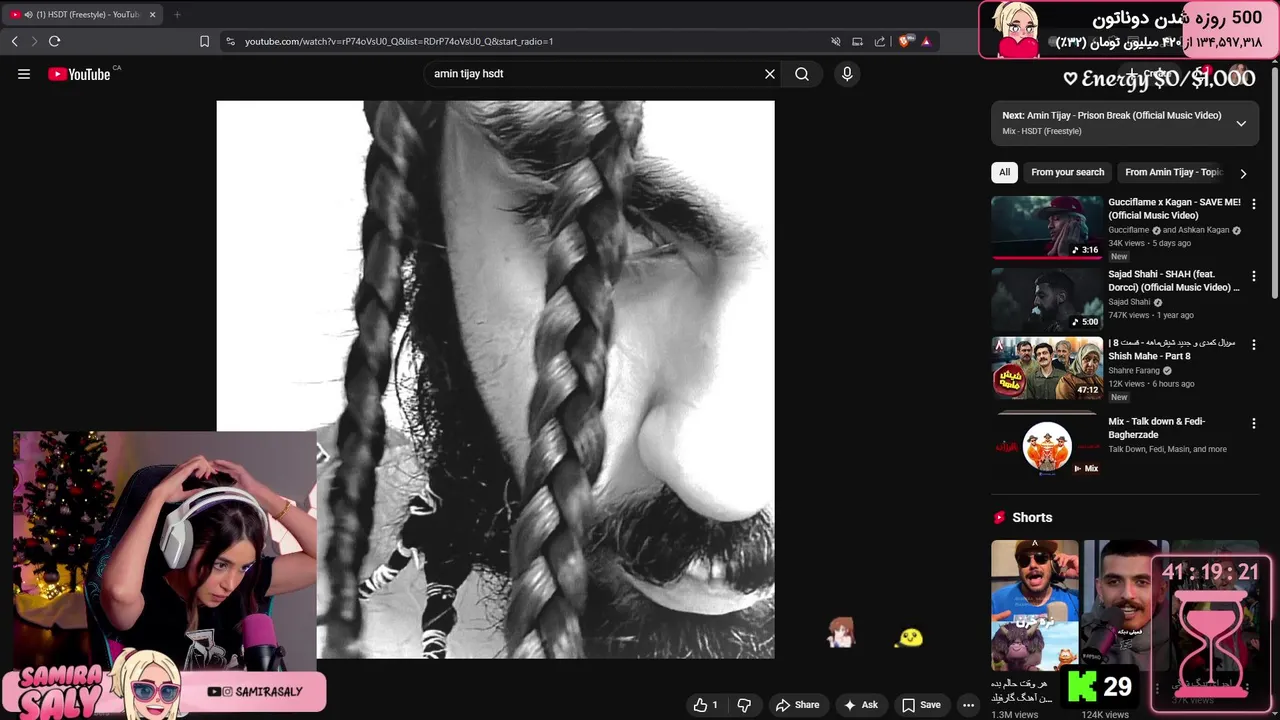
Task: Close the HSDT (Freestyle) tab
Action: click(152, 14)
